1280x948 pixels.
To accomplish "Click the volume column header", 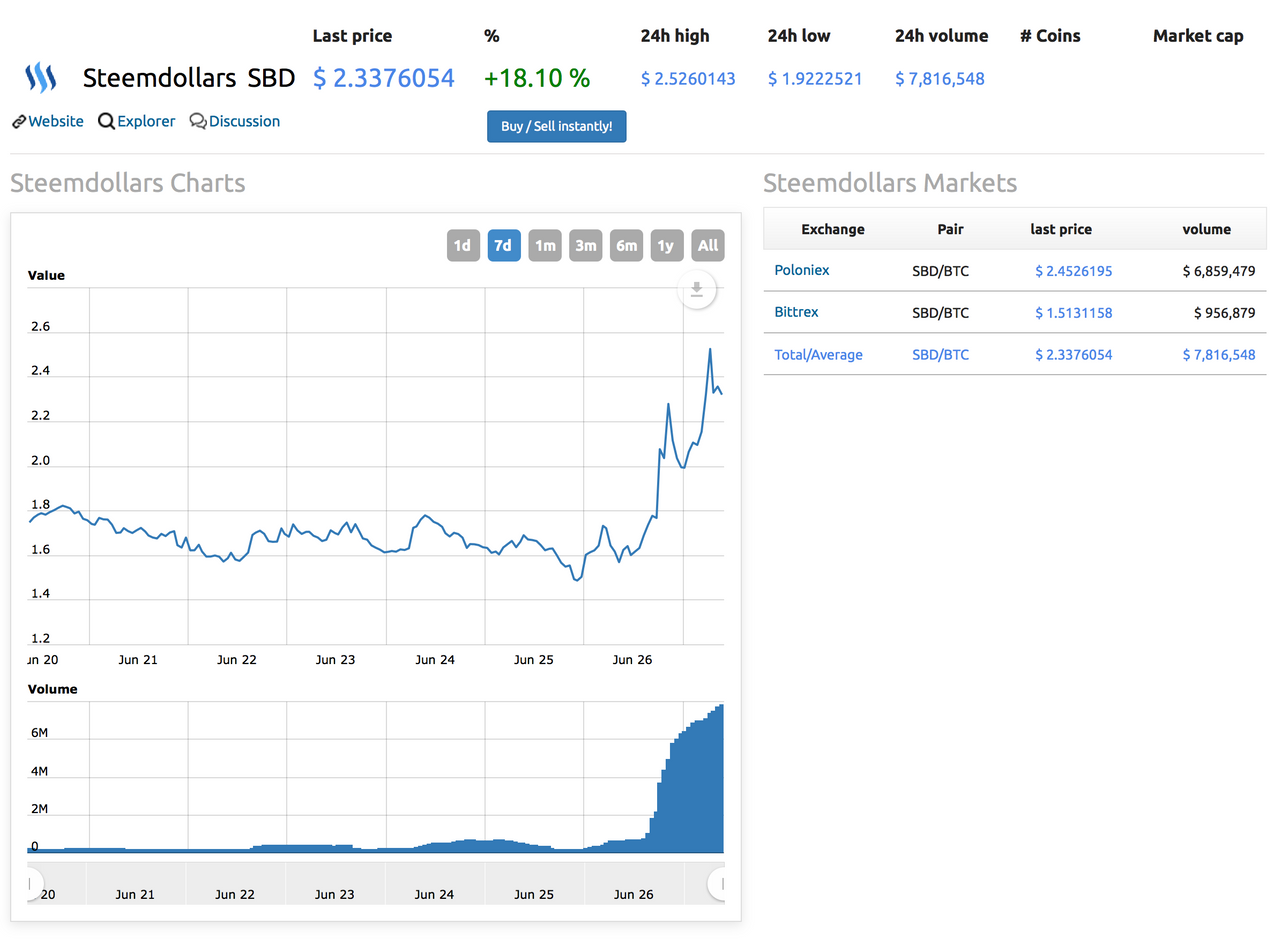I will (x=1207, y=229).
